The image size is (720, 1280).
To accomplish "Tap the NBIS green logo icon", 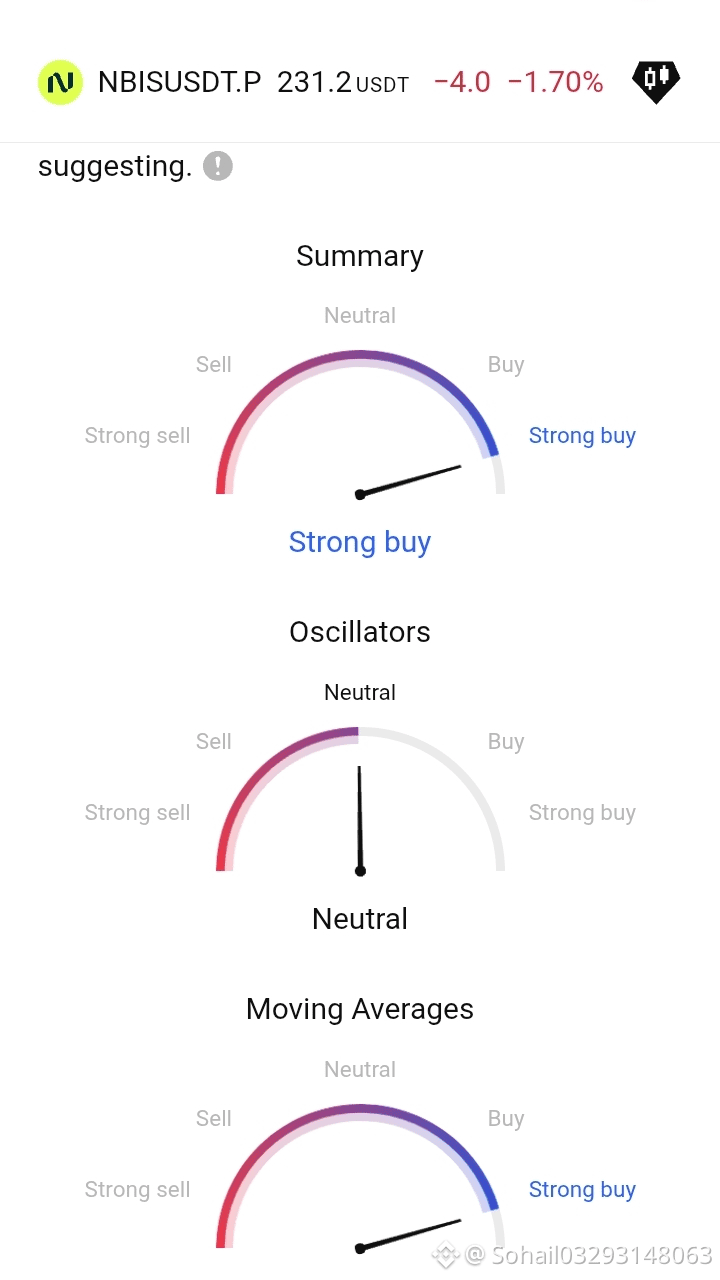I will tap(60, 82).
